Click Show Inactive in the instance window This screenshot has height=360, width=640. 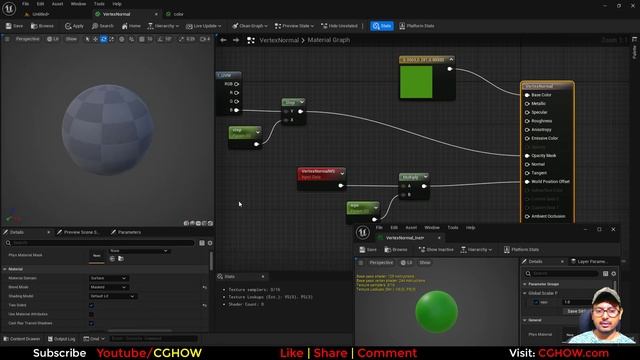[x=436, y=249]
